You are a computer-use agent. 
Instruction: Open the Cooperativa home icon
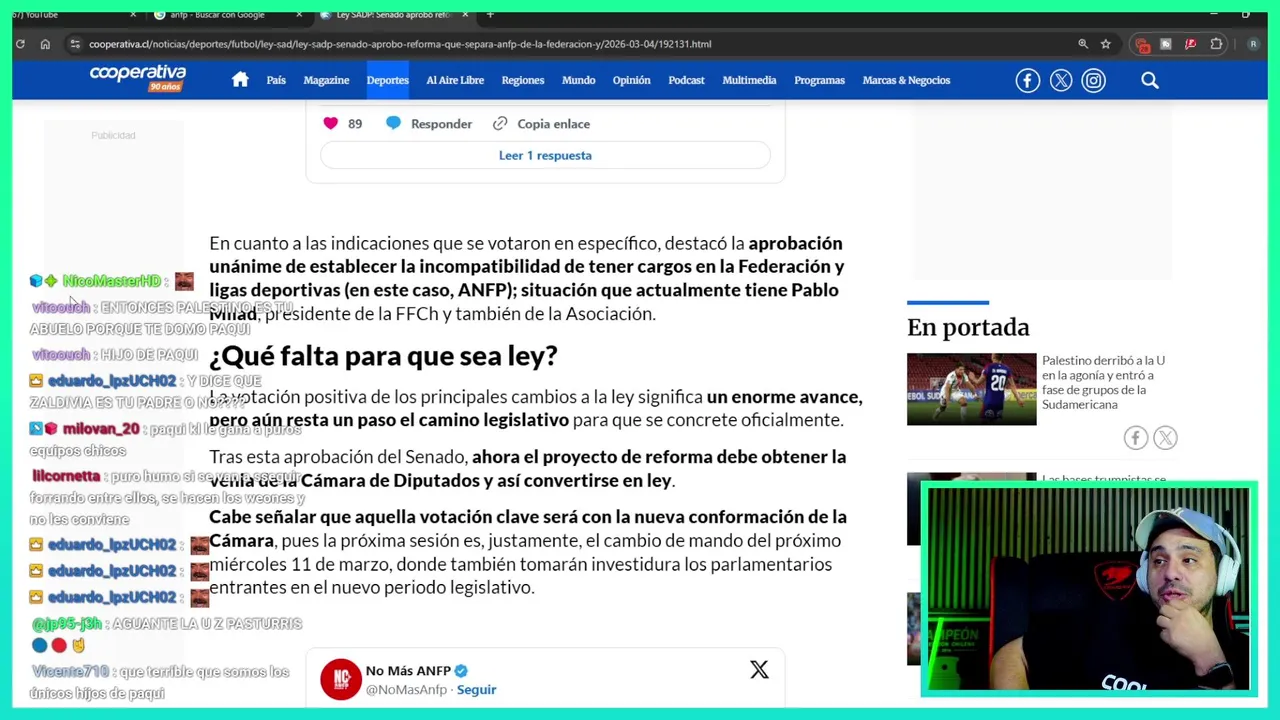pyautogui.click(x=240, y=80)
